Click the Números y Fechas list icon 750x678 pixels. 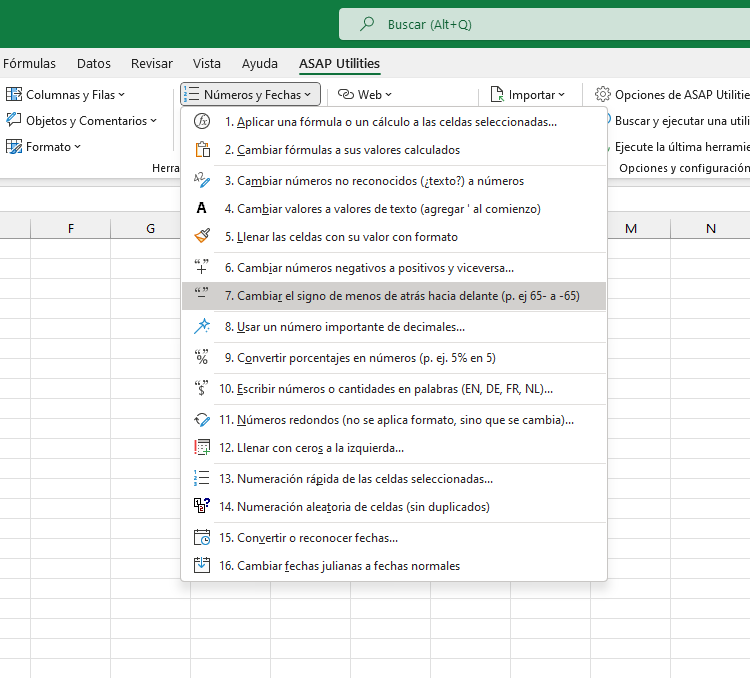pyautogui.click(x=192, y=94)
